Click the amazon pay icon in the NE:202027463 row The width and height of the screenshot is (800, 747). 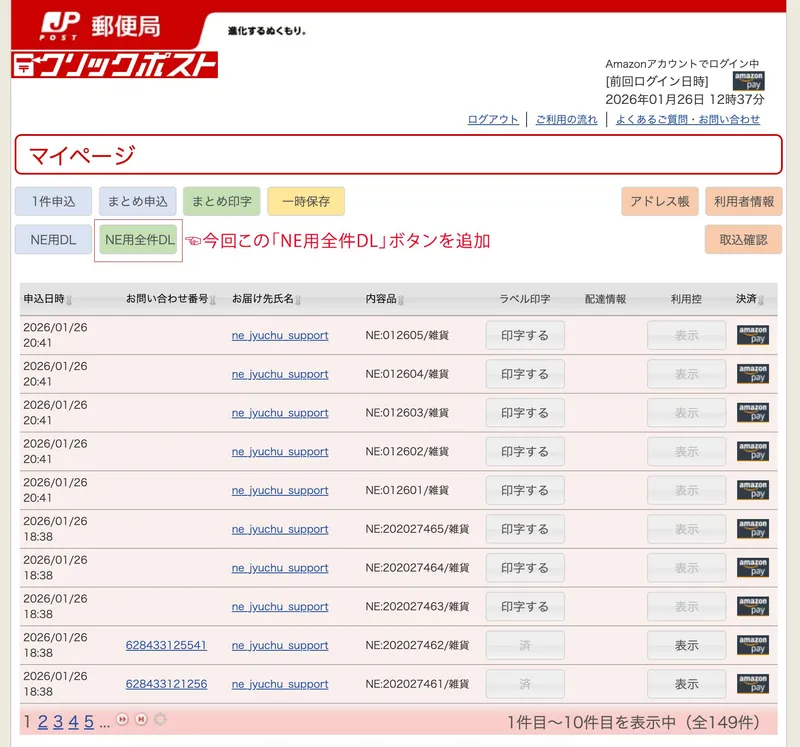point(753,607)
